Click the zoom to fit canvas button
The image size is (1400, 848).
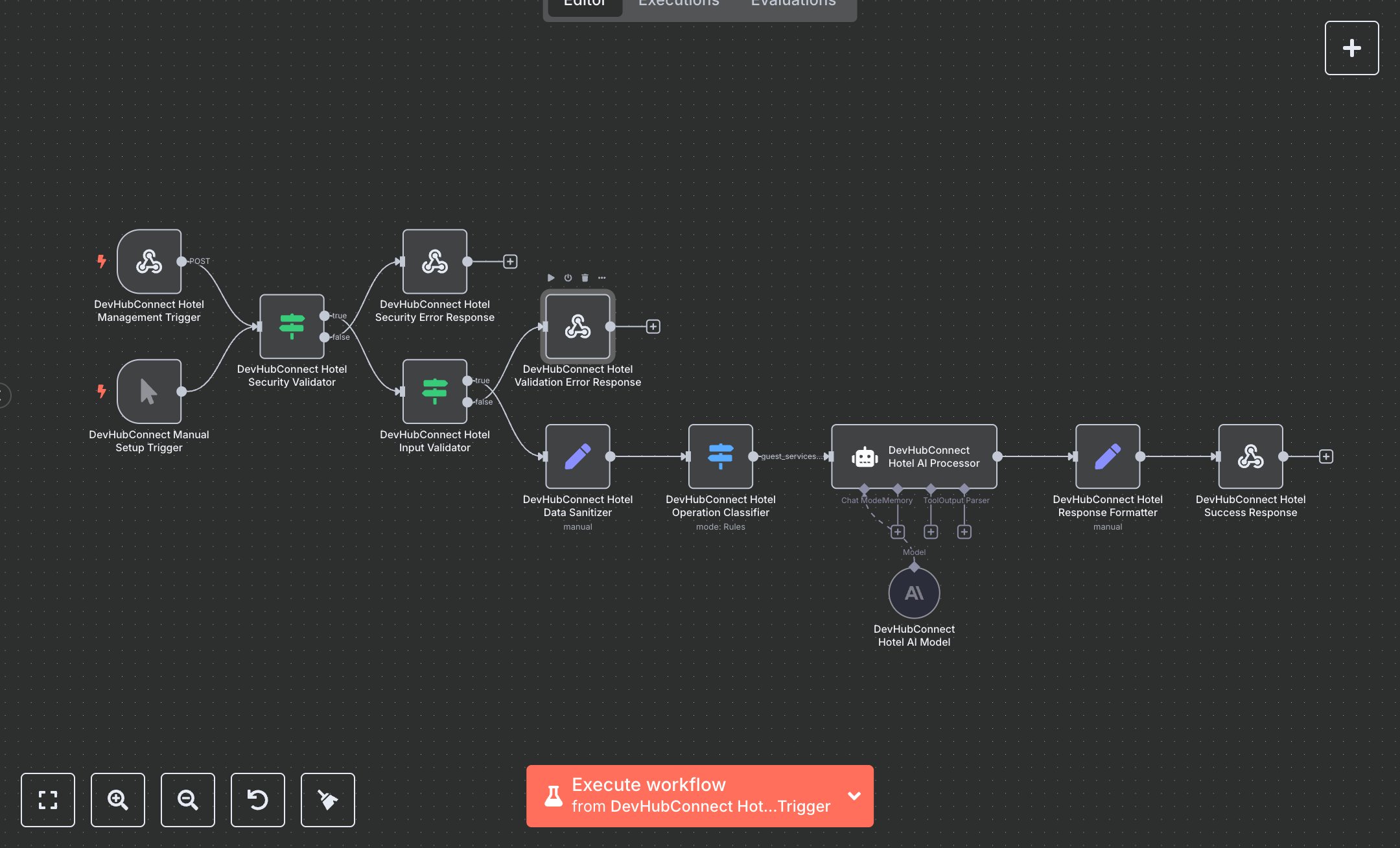(x=48, y=799)
